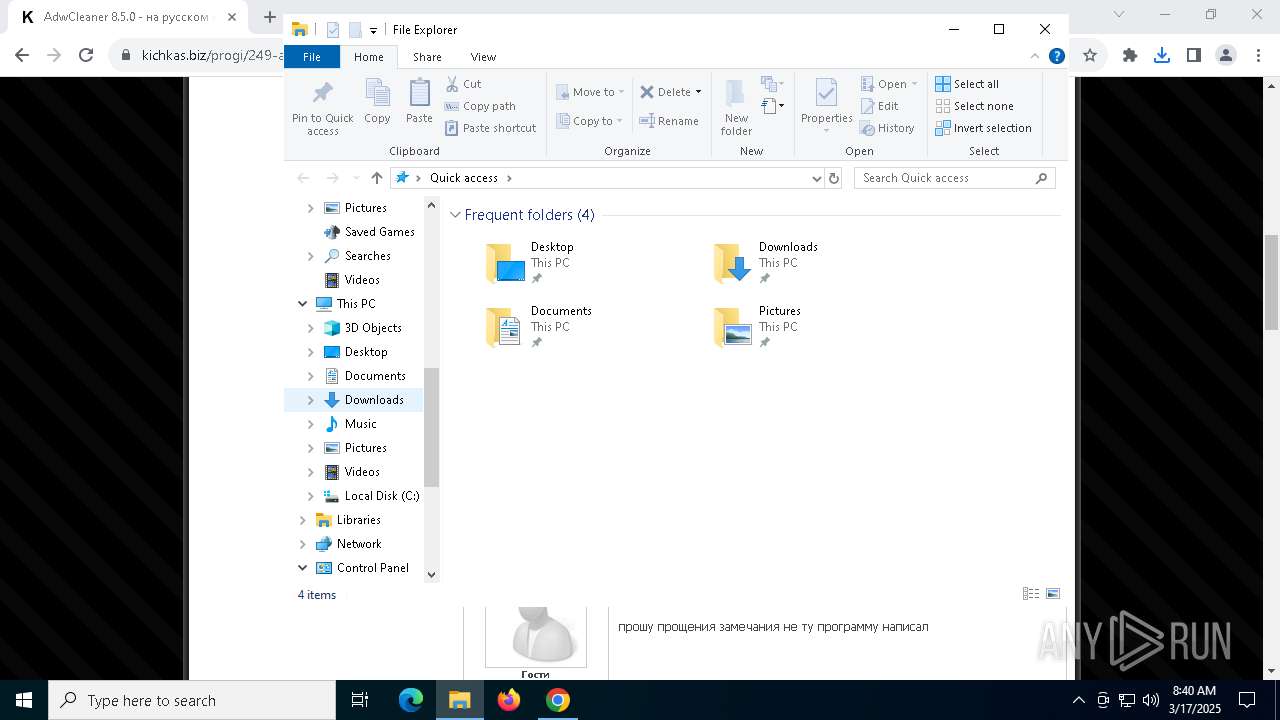The height and width of the screenshot is (720, 1280).
Task: Select Downloads in navigation tree
Action: tap(374, 400)
